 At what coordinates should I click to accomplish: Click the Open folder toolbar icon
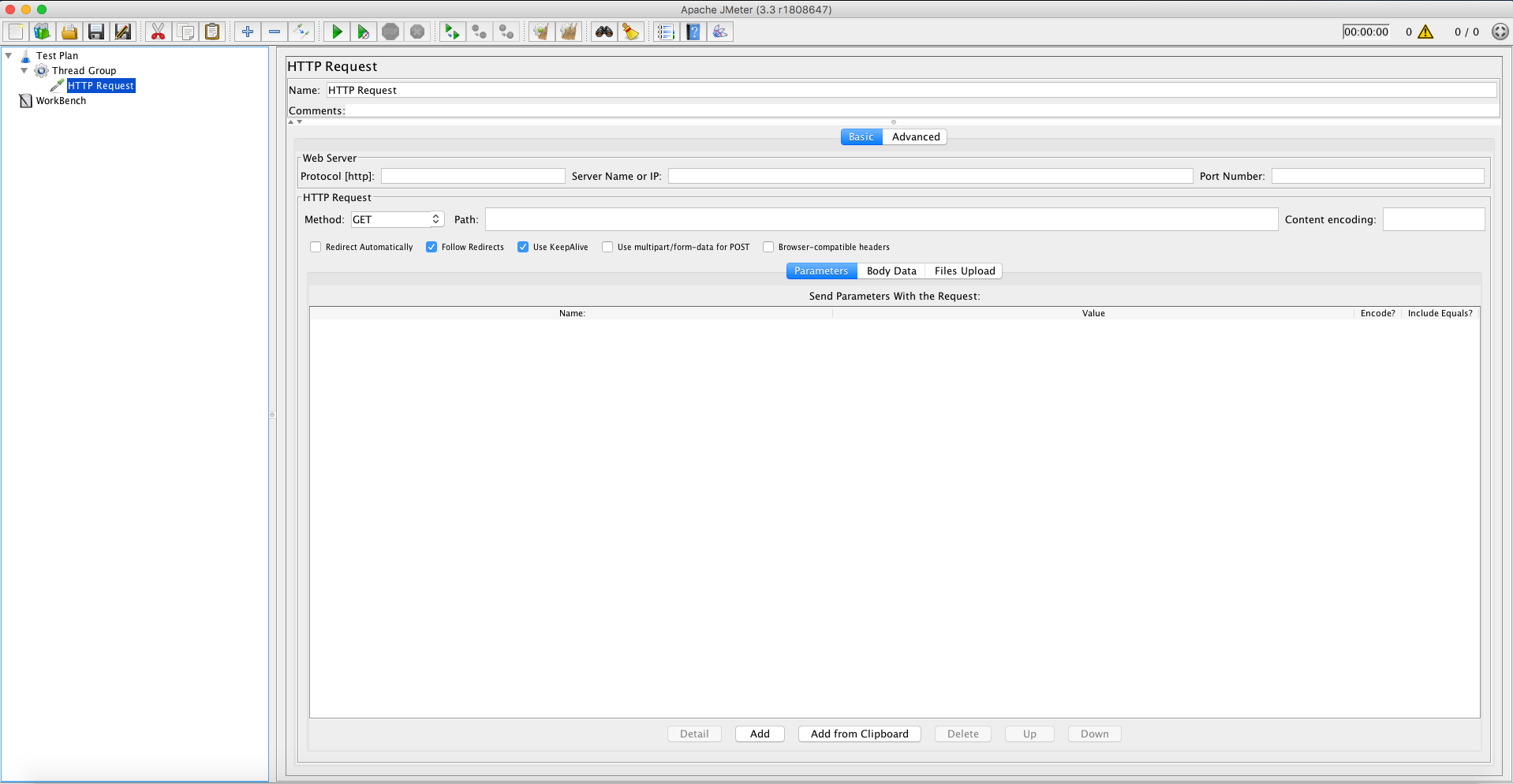point(69,32)
